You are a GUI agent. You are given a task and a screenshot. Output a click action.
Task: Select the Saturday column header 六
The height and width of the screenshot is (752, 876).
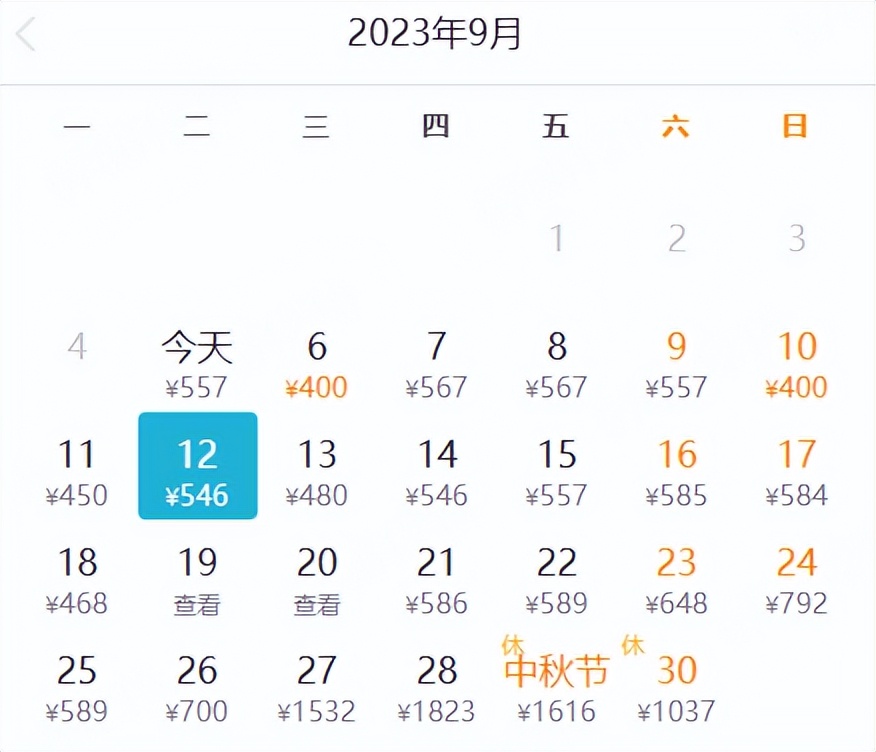pos(676,127)
